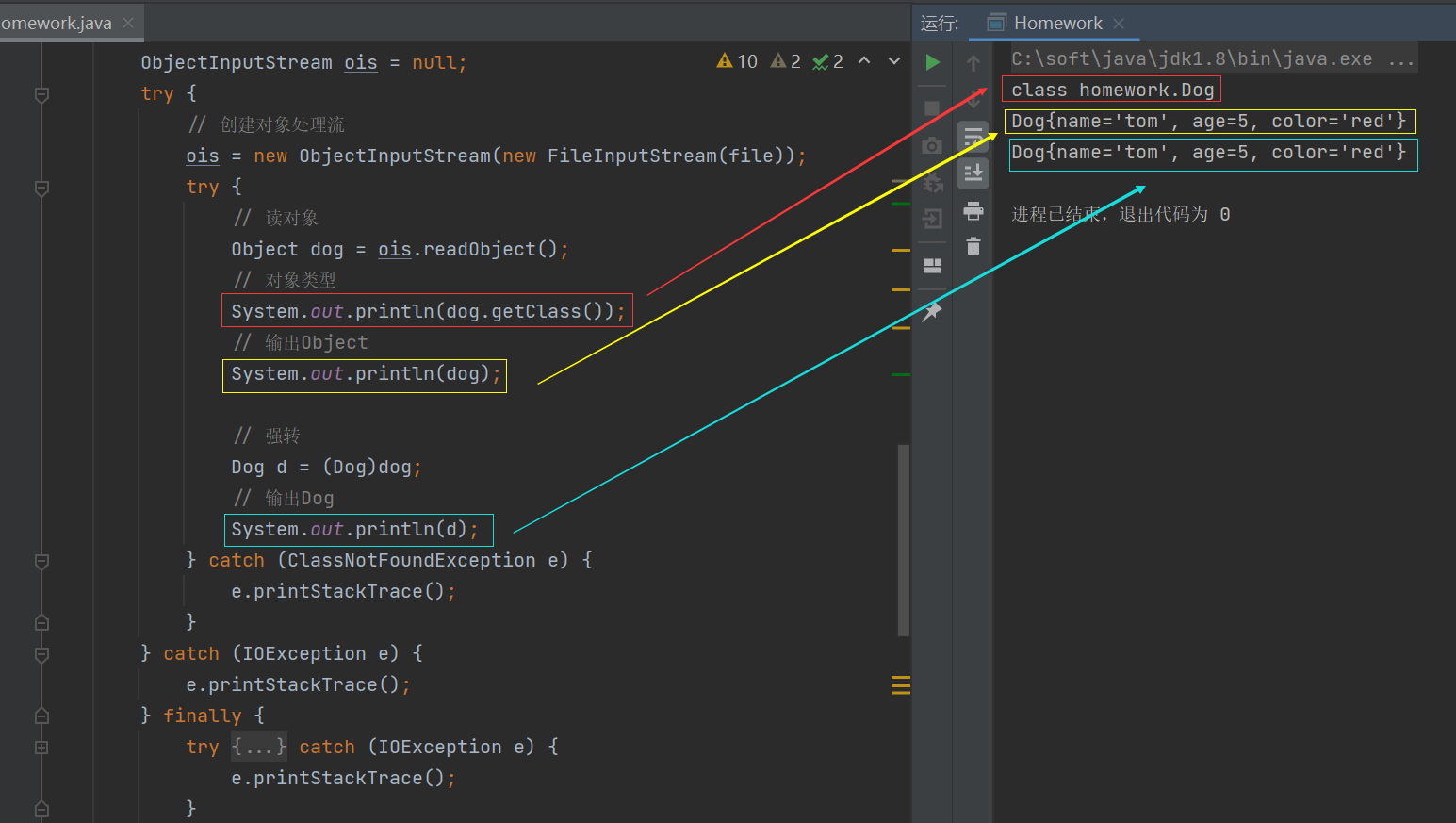
Task: Pin the Homework run tab
Action: point(932,311)
